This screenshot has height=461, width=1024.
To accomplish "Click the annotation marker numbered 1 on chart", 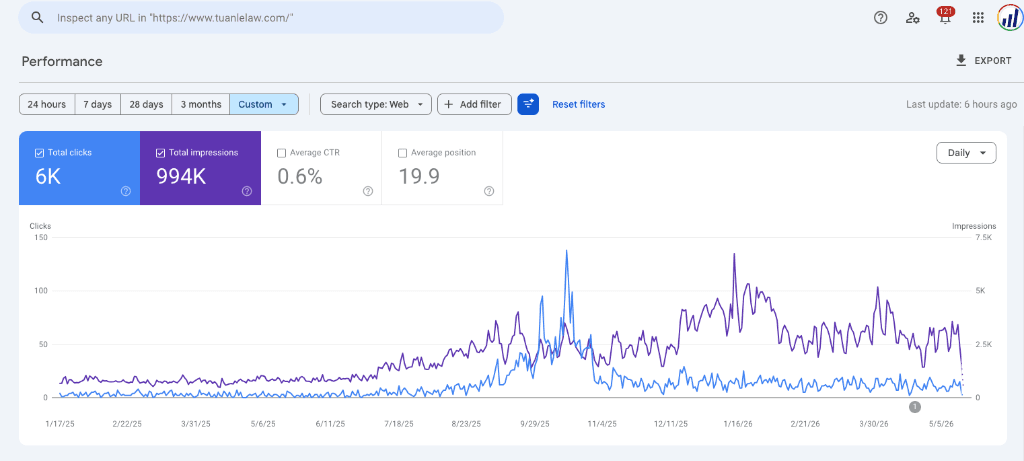I will click(x=914, y=407).
